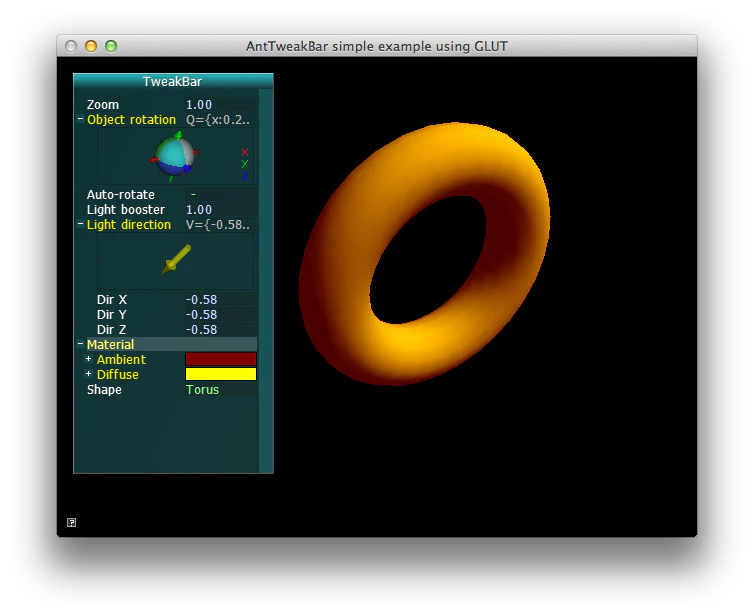
Task: Click the TweakBar title bar
Action: pyautogui.click(x=173, y=81)
